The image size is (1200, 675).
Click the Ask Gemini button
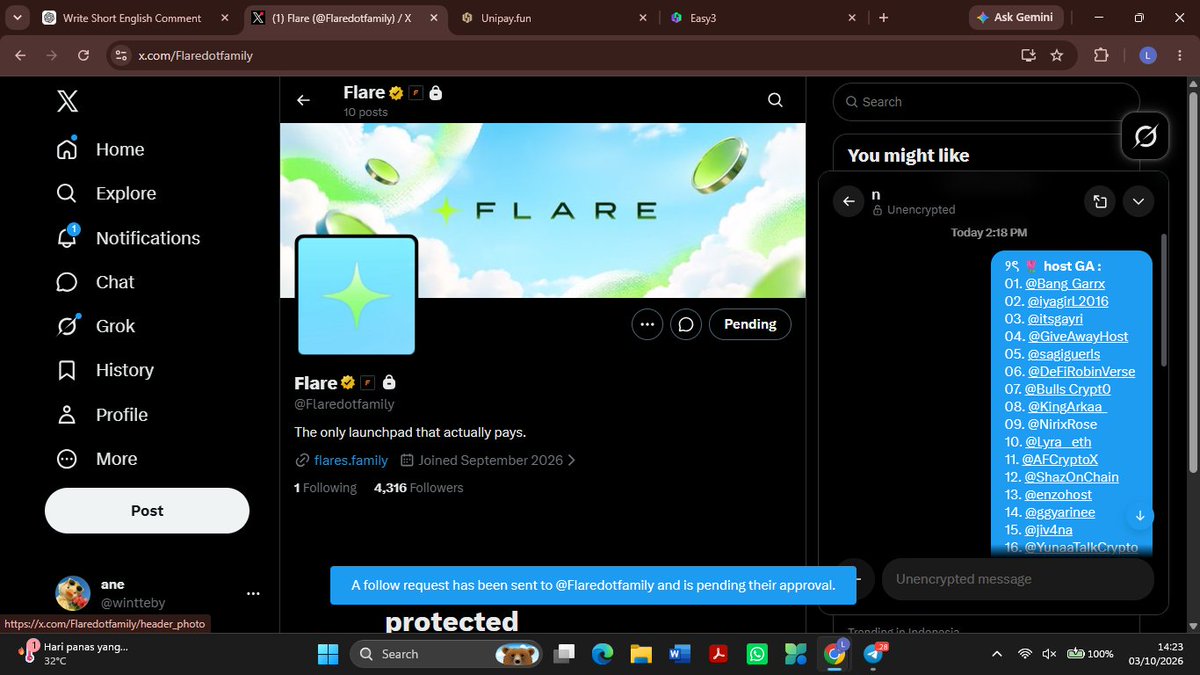point(1016,18)
